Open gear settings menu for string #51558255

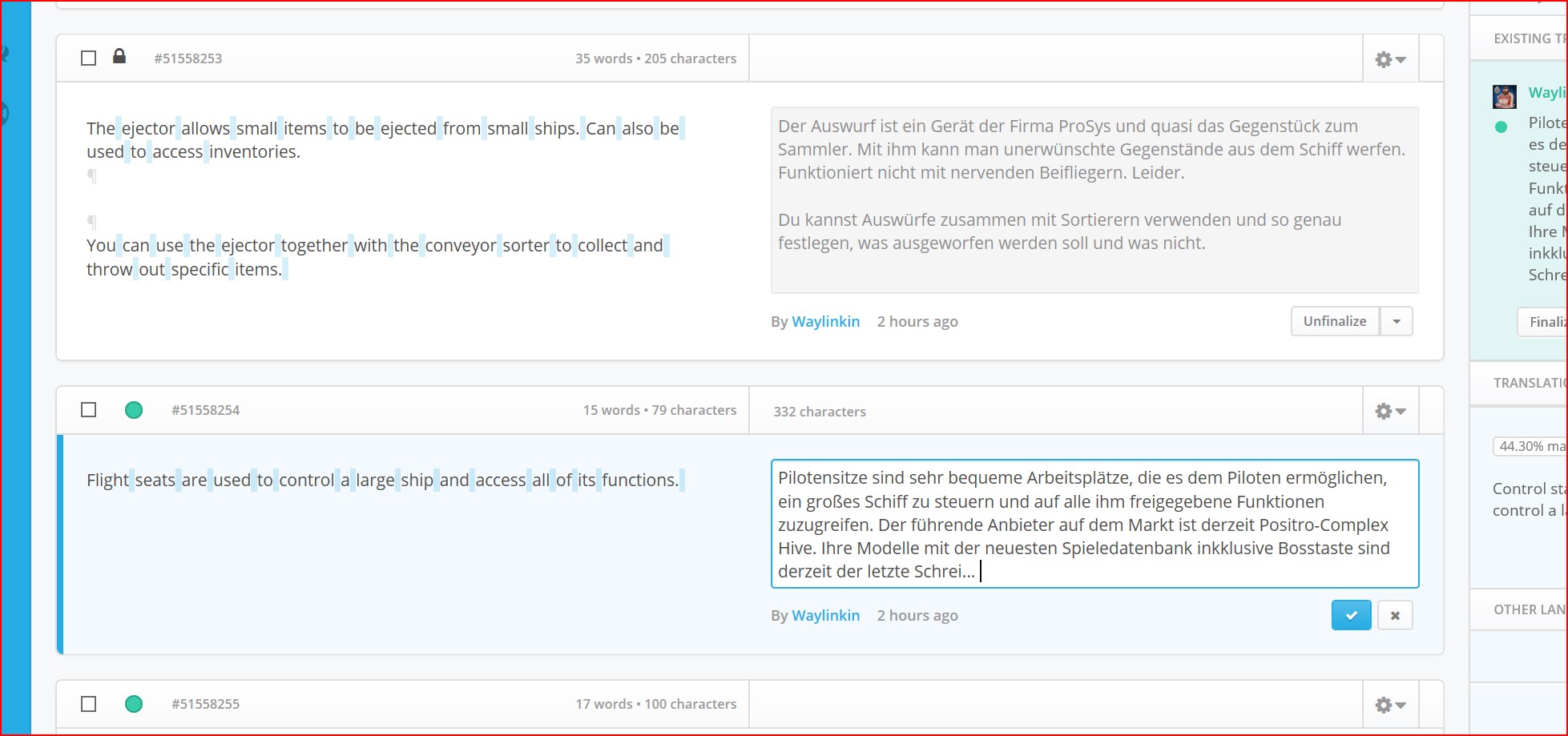click(1390, 705)
